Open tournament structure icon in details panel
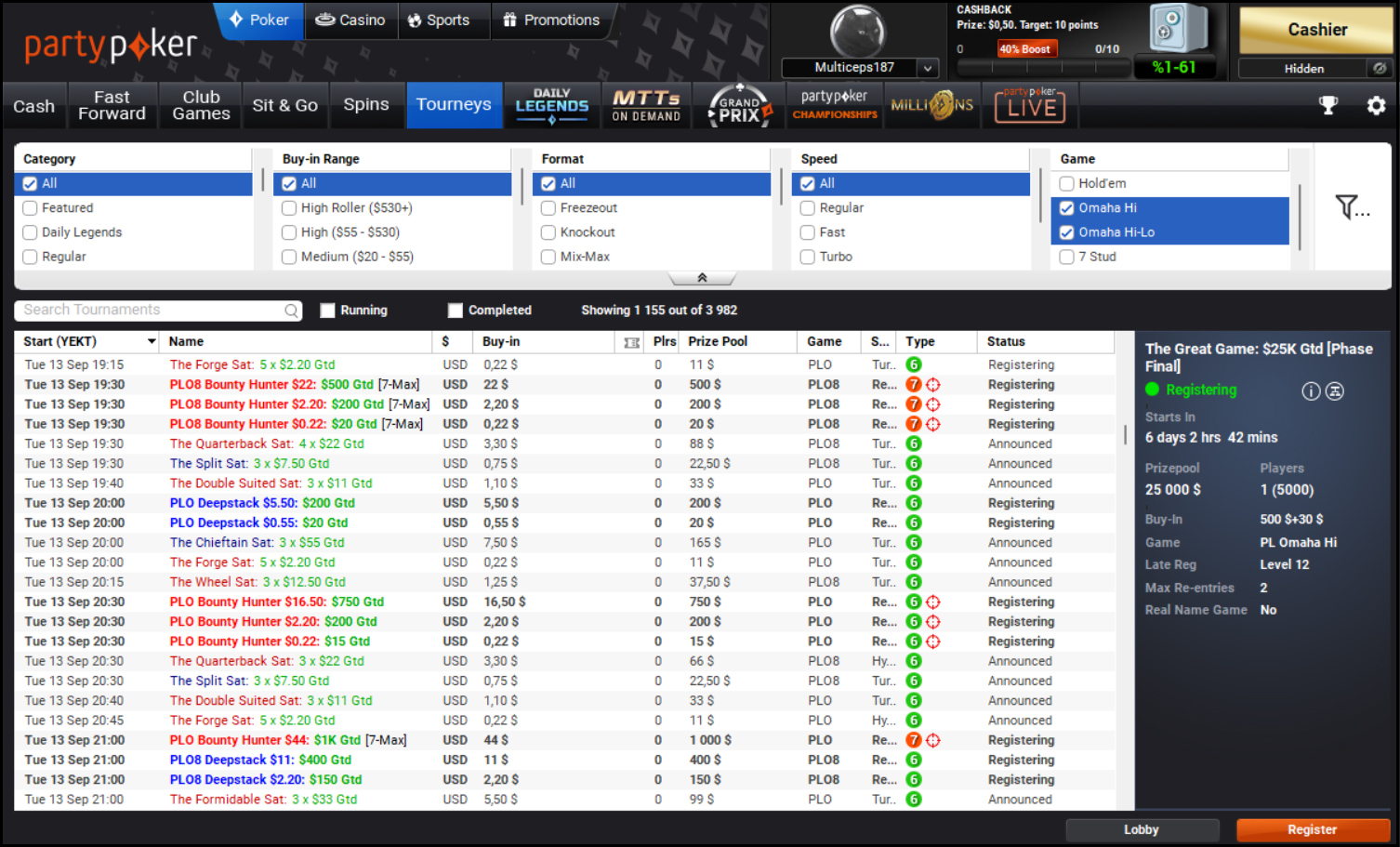 pyautogui.click(x=1335, y=391)
